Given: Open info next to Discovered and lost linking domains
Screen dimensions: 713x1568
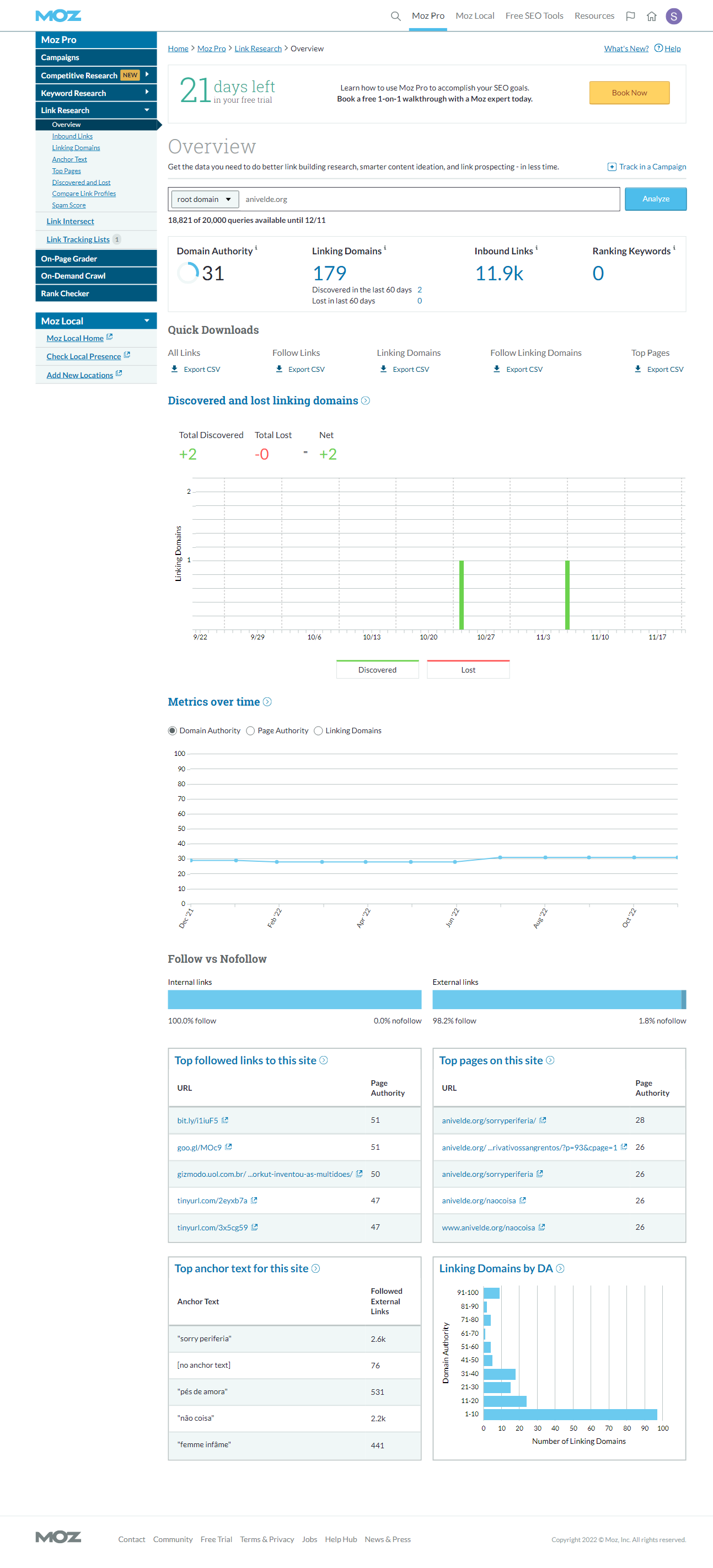Looking at the screenshot, I should pyautogui.click(x=365, y=401).
